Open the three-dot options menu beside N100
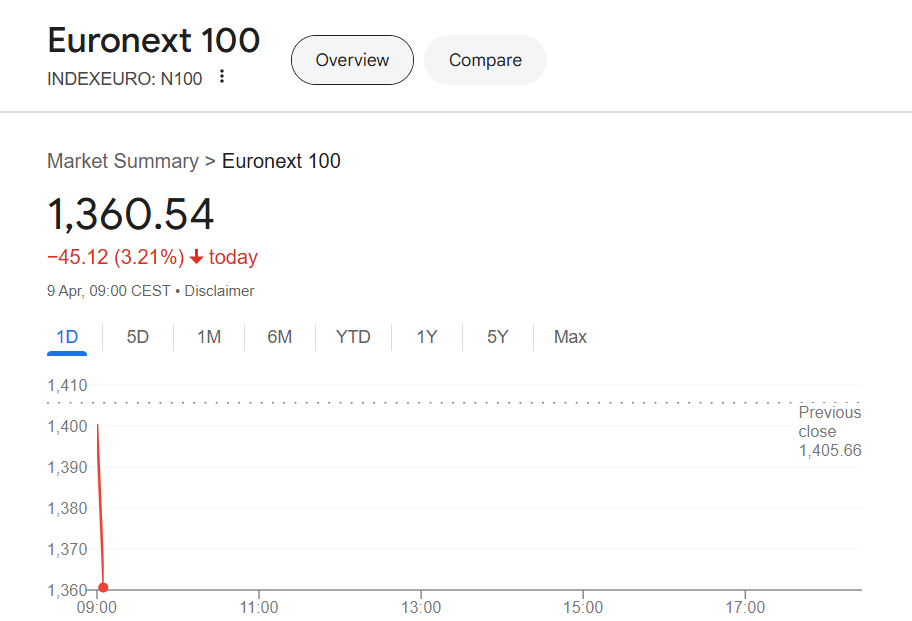The image size is (912, 621). pos(222,76)
